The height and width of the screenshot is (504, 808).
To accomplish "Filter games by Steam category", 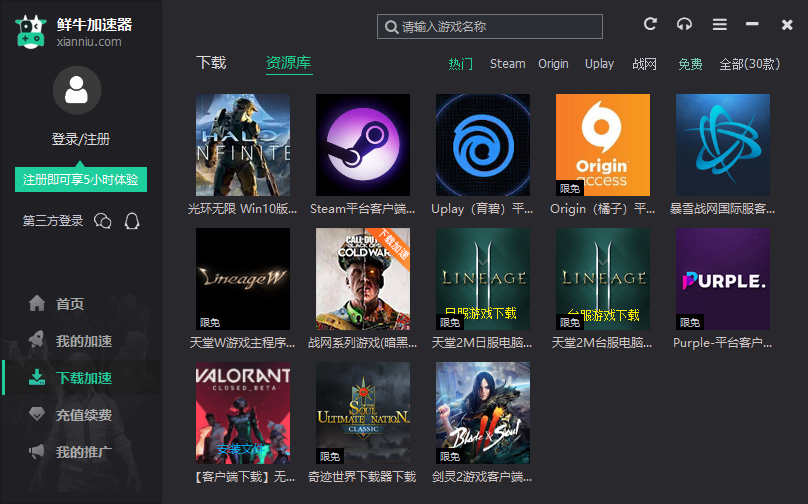I will click(x=507, y=64).
